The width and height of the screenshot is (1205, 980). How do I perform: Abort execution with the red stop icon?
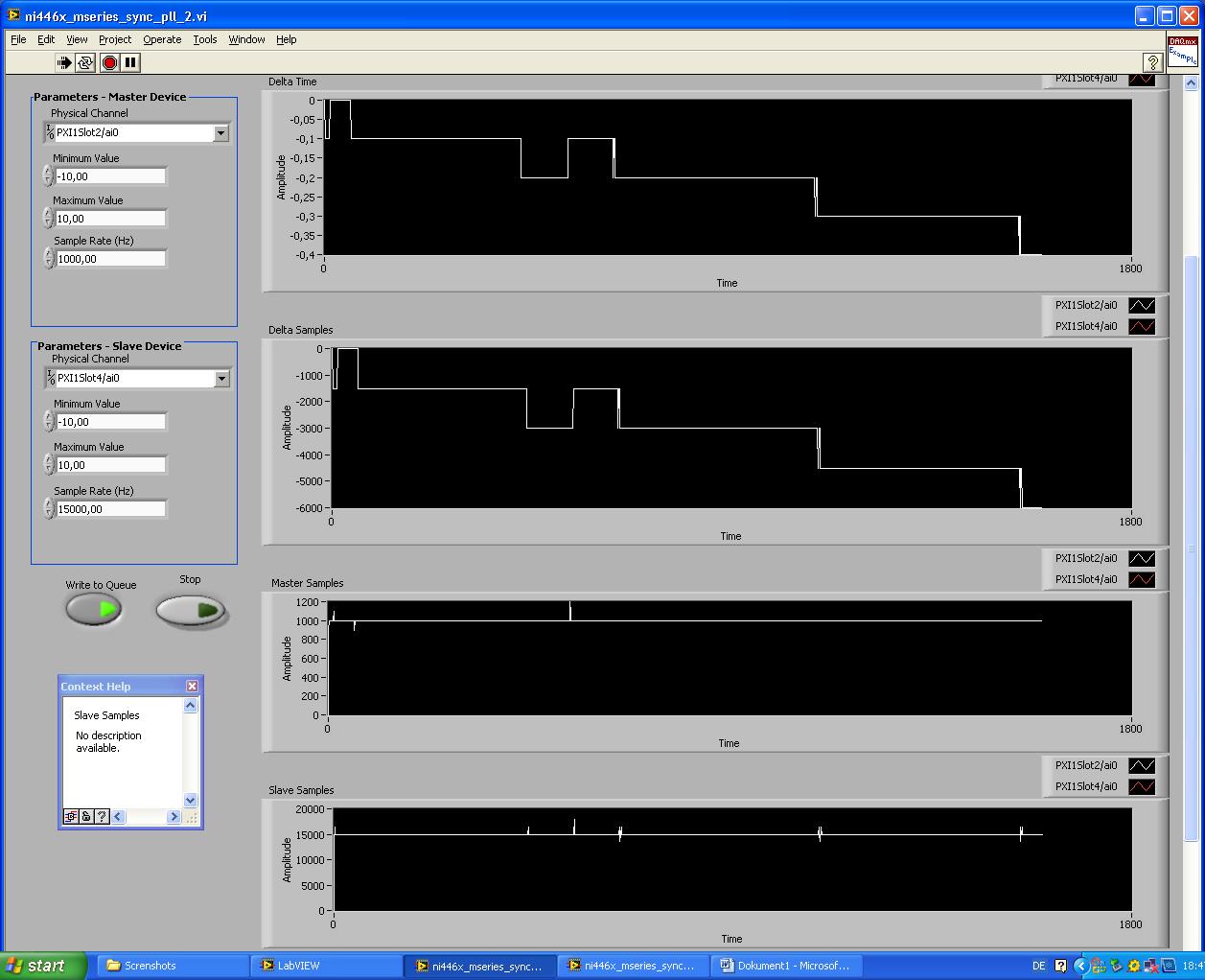pyautogui.click(x=109, y=62)
